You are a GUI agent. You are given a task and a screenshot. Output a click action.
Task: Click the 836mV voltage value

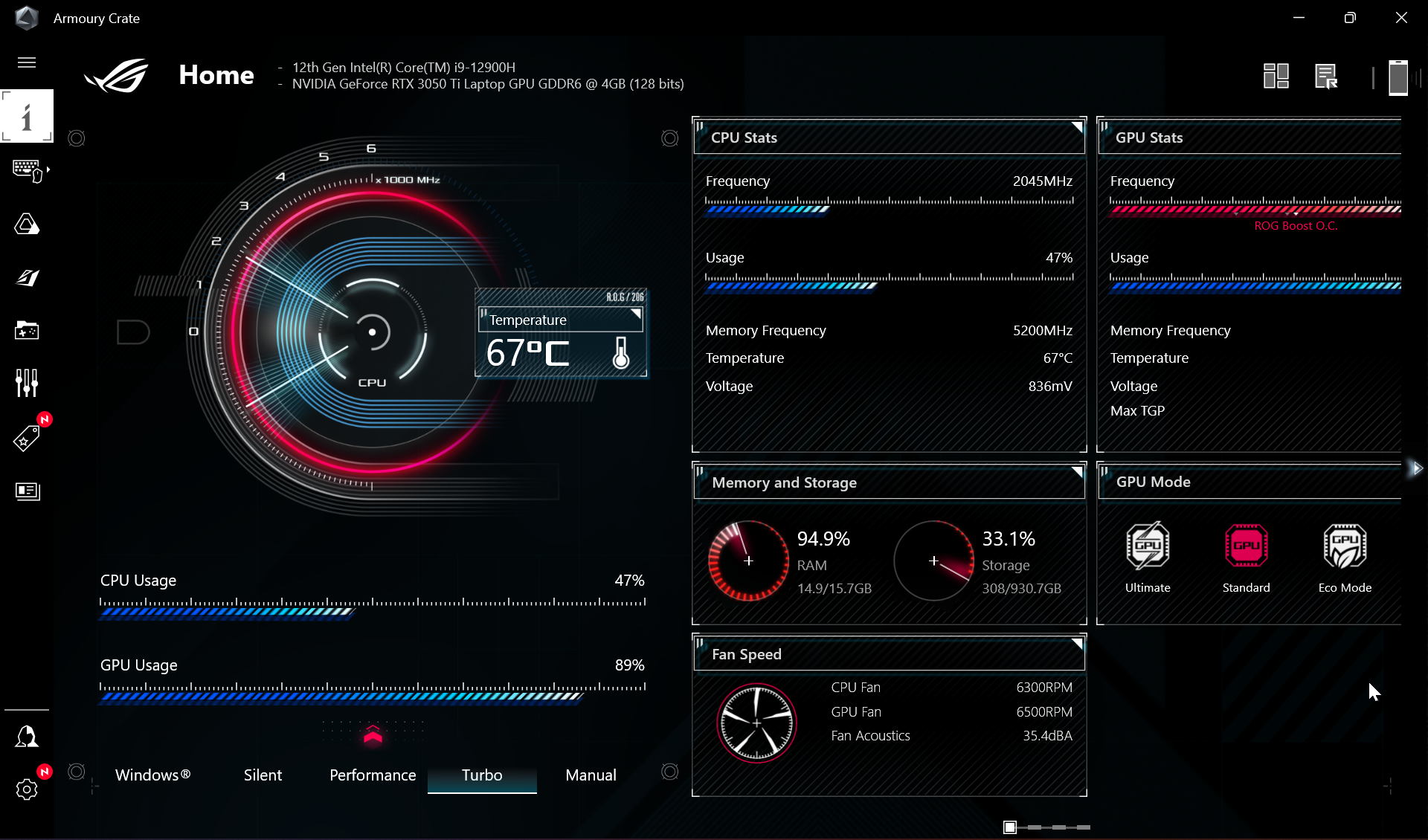pos(1050,387)
